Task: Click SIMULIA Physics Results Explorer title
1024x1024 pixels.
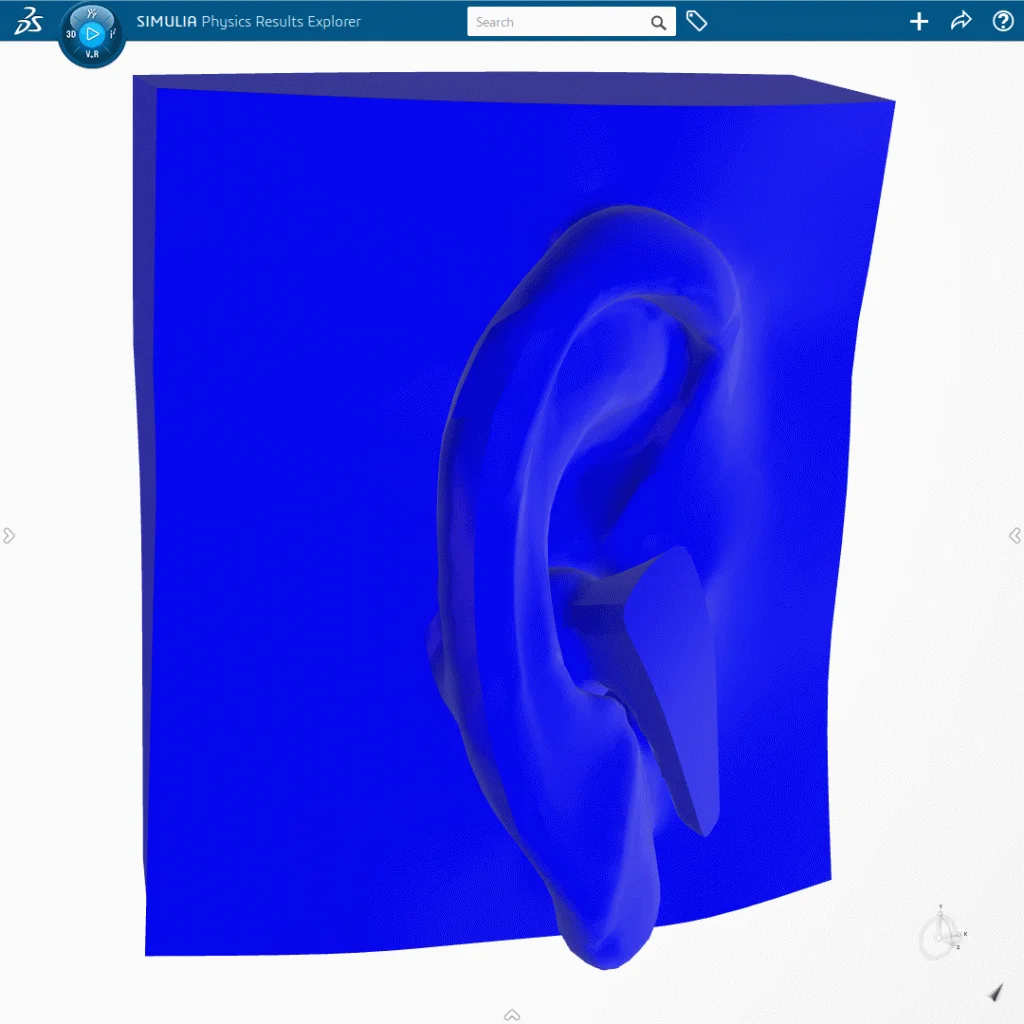Action: [x=248, y=22]
